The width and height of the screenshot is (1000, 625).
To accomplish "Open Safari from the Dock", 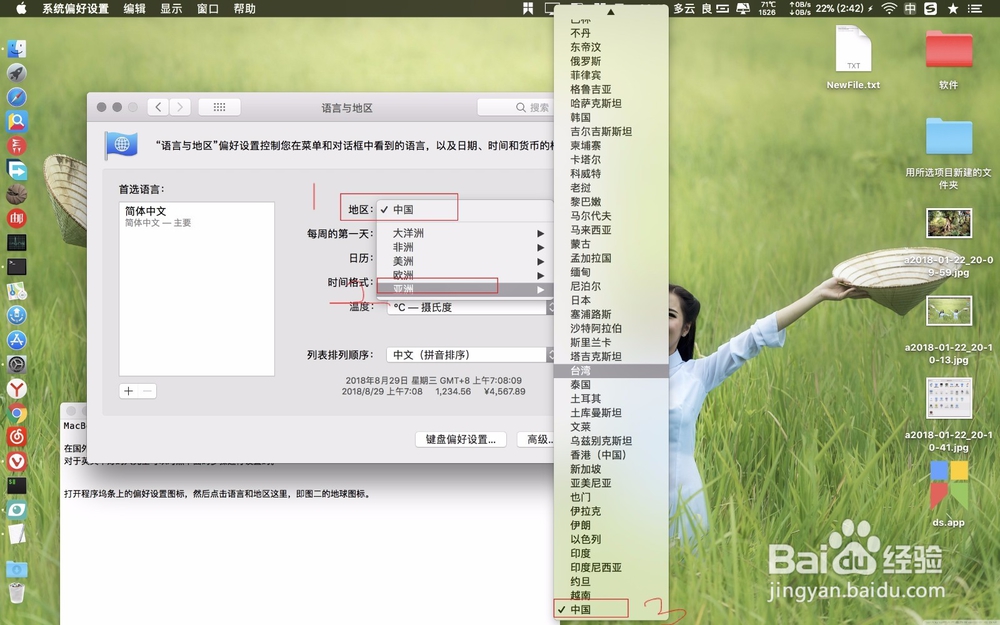I will (16, 95).
